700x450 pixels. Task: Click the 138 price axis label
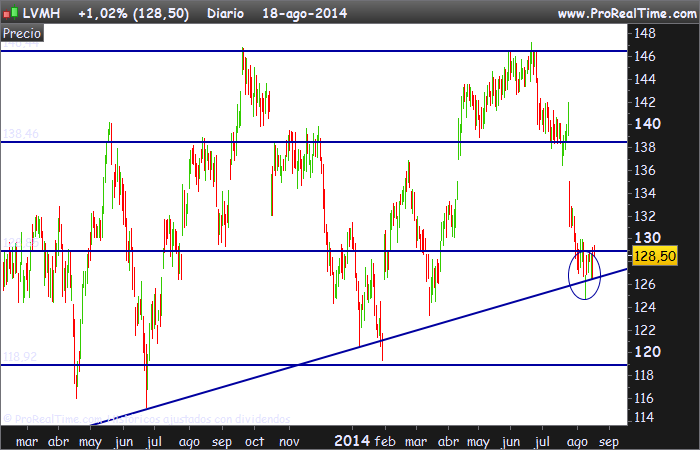click(645, 147)
